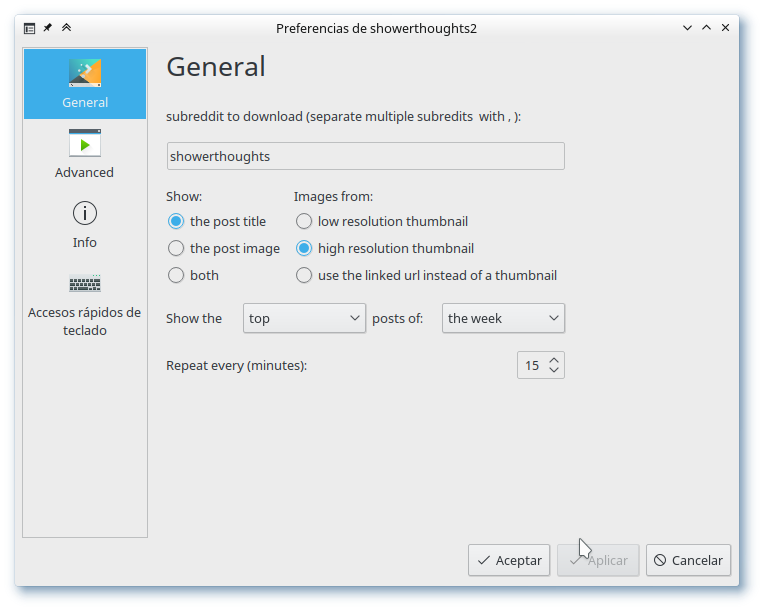Viewport: 764px width, 611px height.
Task: Dismiss dialog with Cancelar button
Action: pos(688,560)
